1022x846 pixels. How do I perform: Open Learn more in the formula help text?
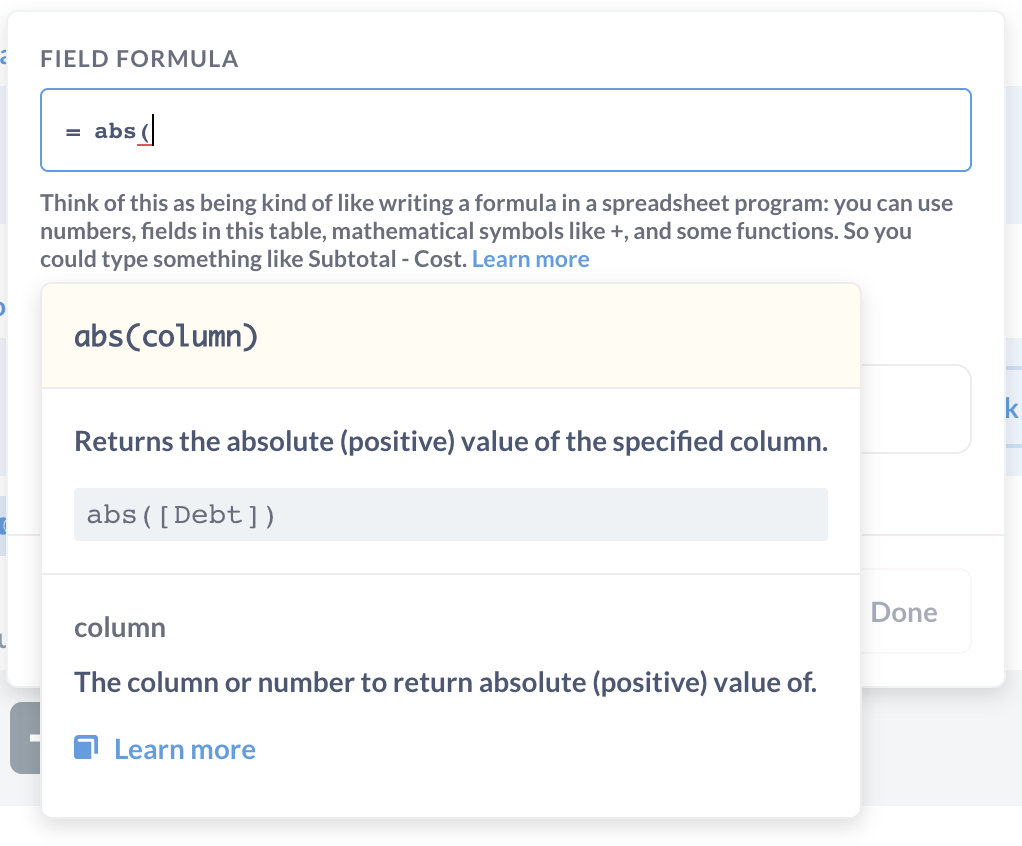point(531,258)
